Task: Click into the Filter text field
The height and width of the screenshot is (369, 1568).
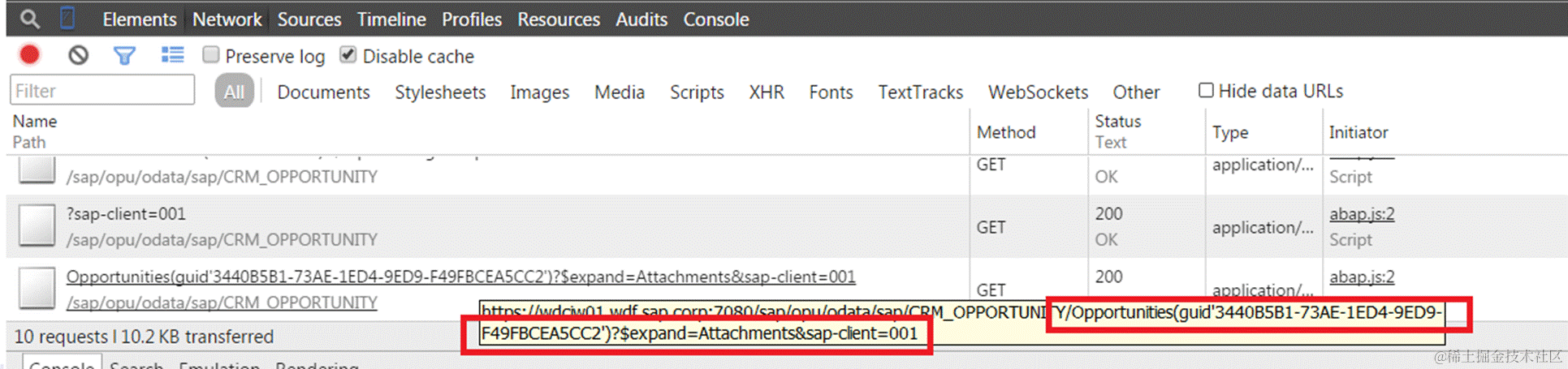Action: (102, 90)
